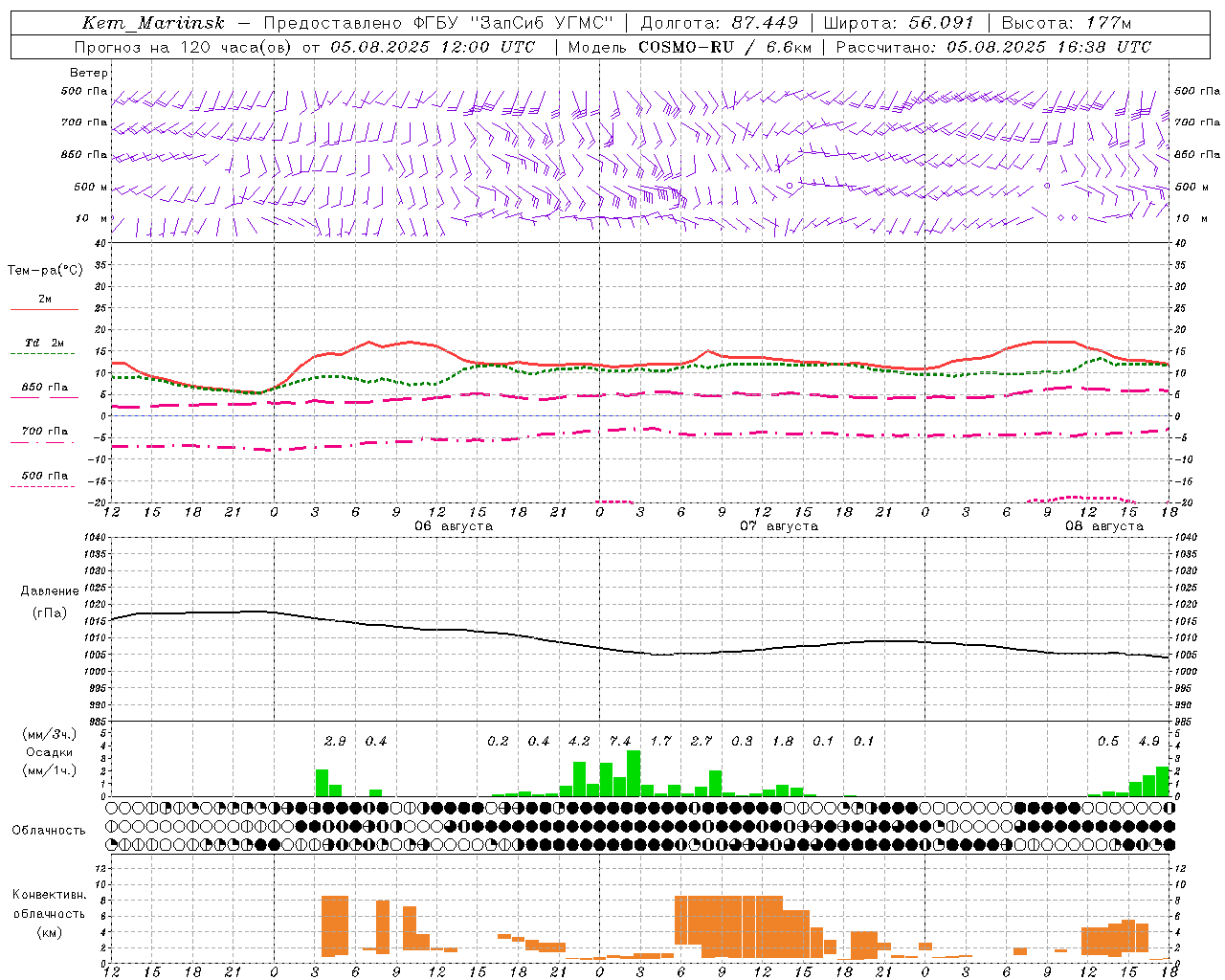This screenshot has height=980, width=1225.
Task: Click the precipitation total 7.4
Action: pos(620,742)
